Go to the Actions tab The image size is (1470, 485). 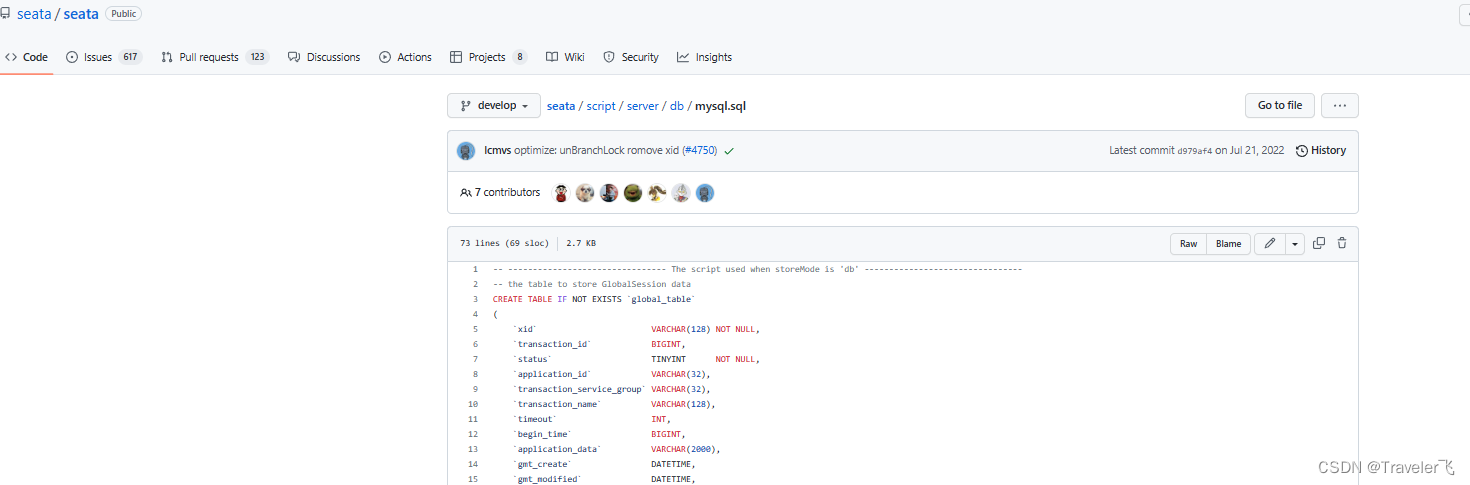[405, 57]
